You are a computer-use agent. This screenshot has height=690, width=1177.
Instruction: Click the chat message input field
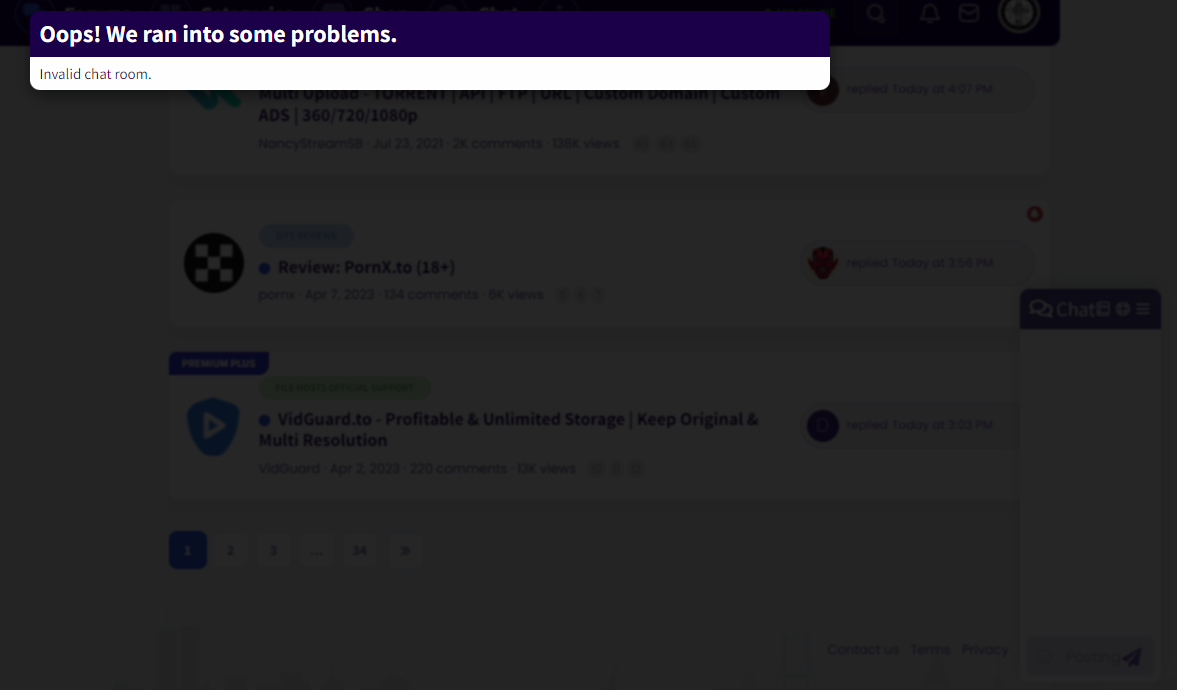click(x=1080, y=657)
